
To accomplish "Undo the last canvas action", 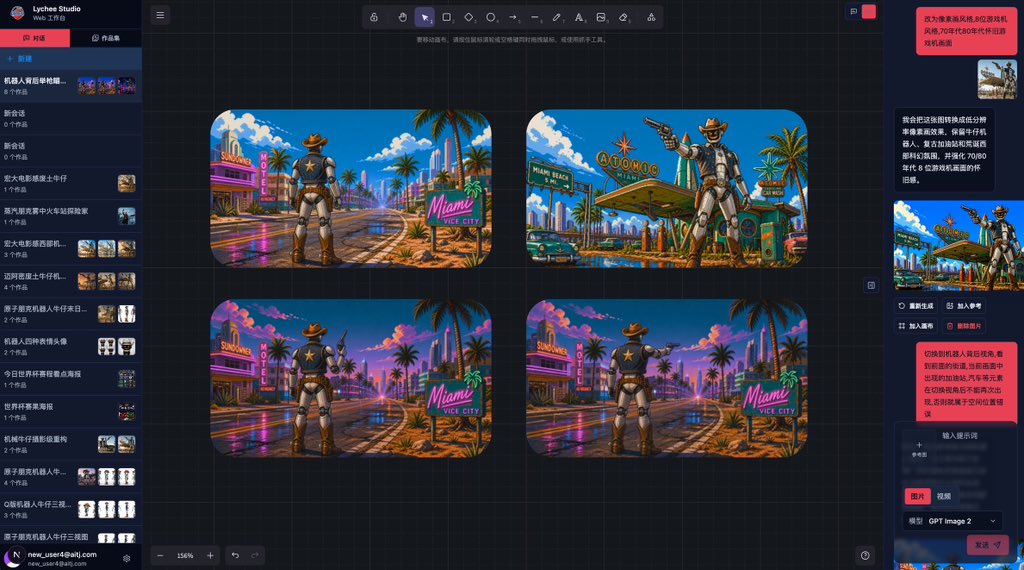I will [x=235, y=556].
